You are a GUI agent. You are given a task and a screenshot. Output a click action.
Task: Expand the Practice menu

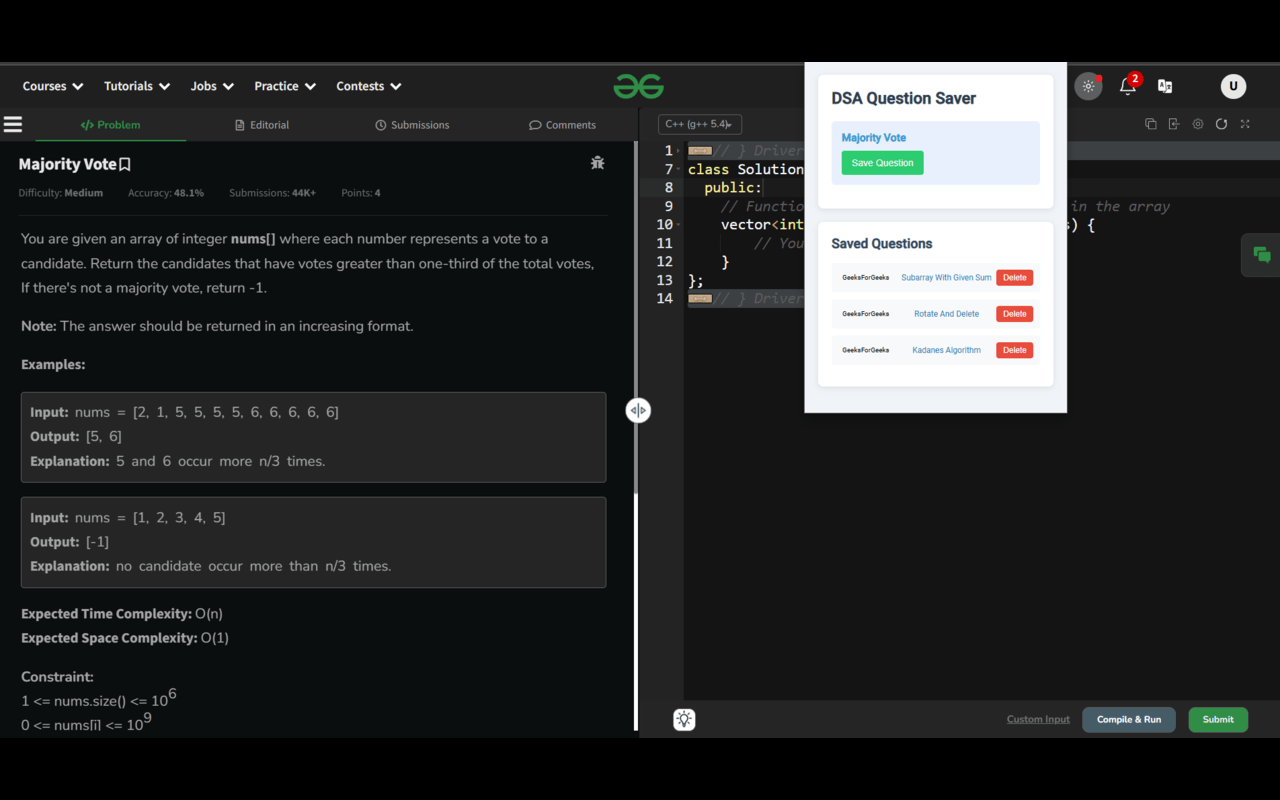pos(285,86)
